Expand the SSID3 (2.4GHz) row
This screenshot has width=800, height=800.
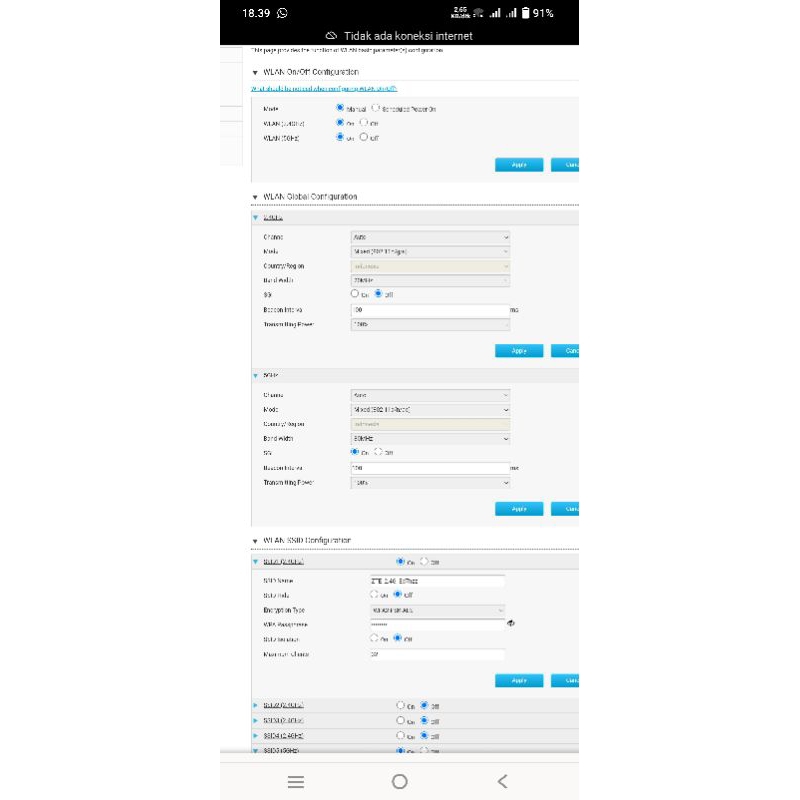click(256, 721)
